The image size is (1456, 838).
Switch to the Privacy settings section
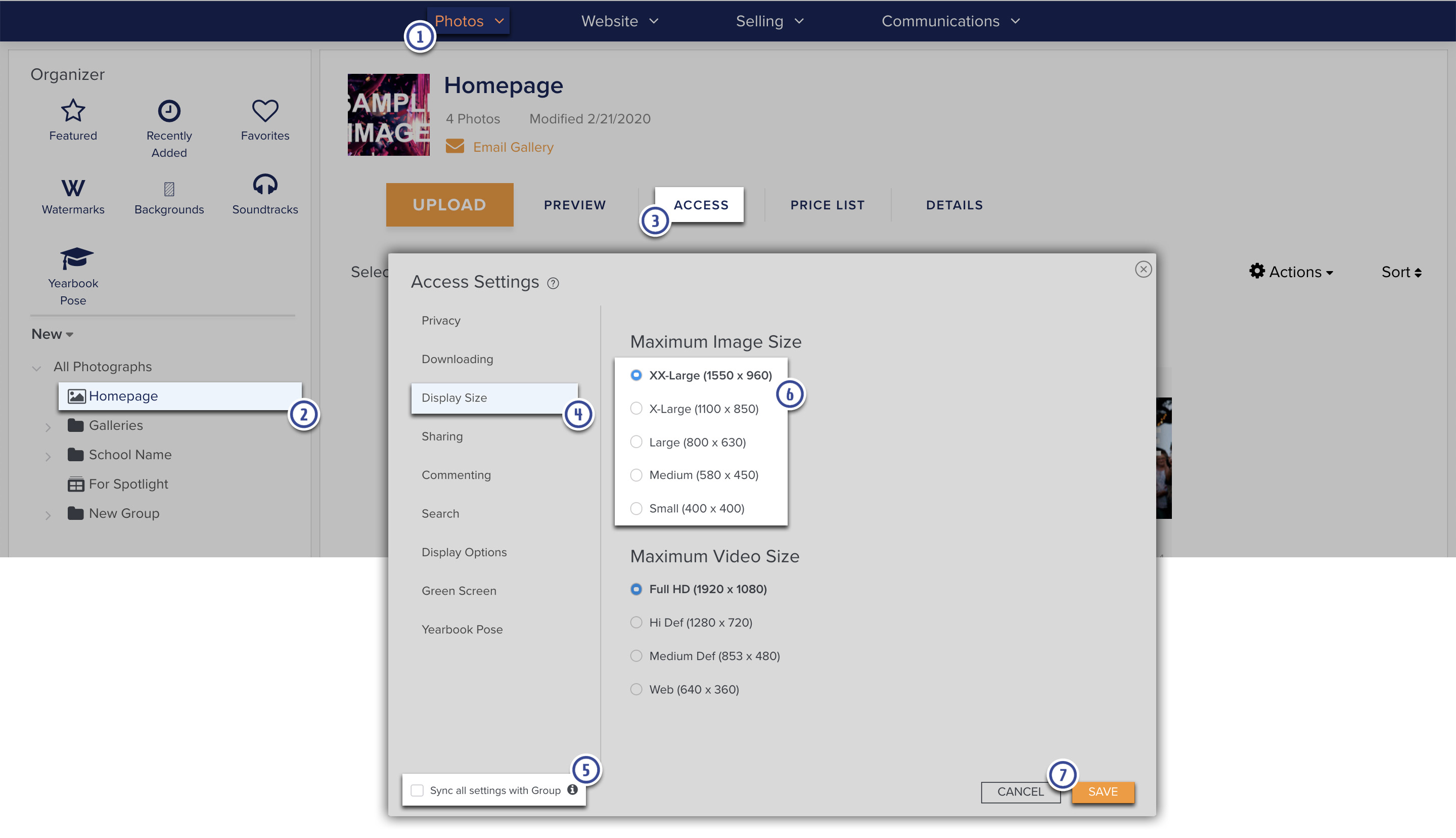[441, 321]
